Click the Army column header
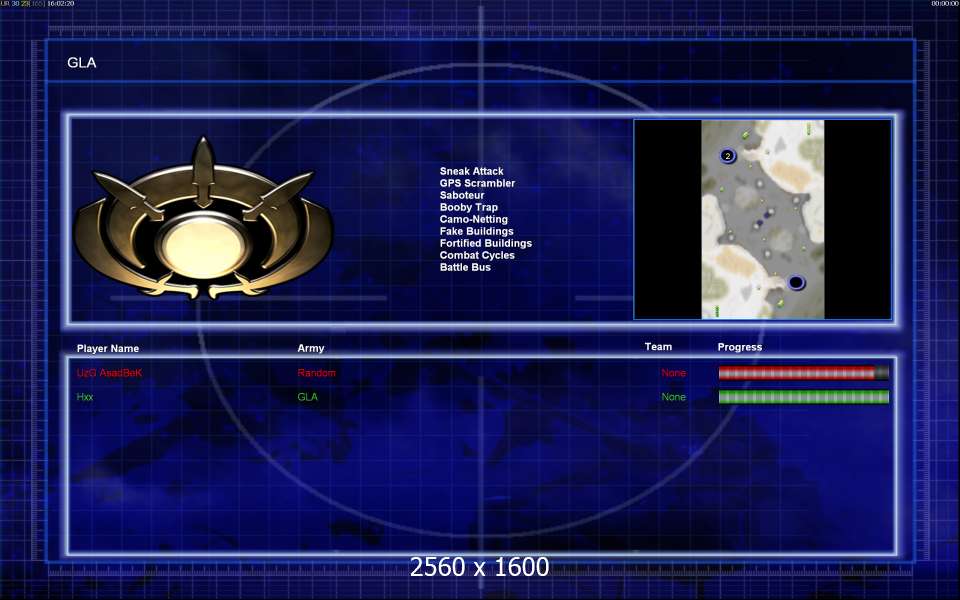This screenshot has height=600, width=960. click(311, 348)
